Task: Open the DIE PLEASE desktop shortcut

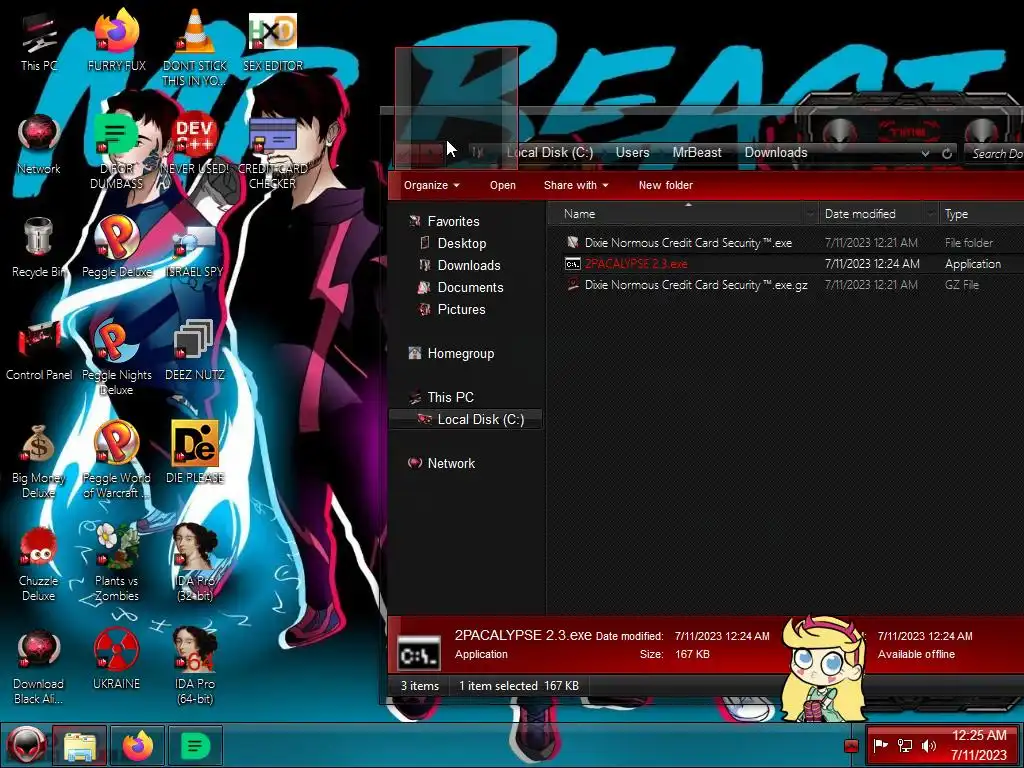Action: 195,454
